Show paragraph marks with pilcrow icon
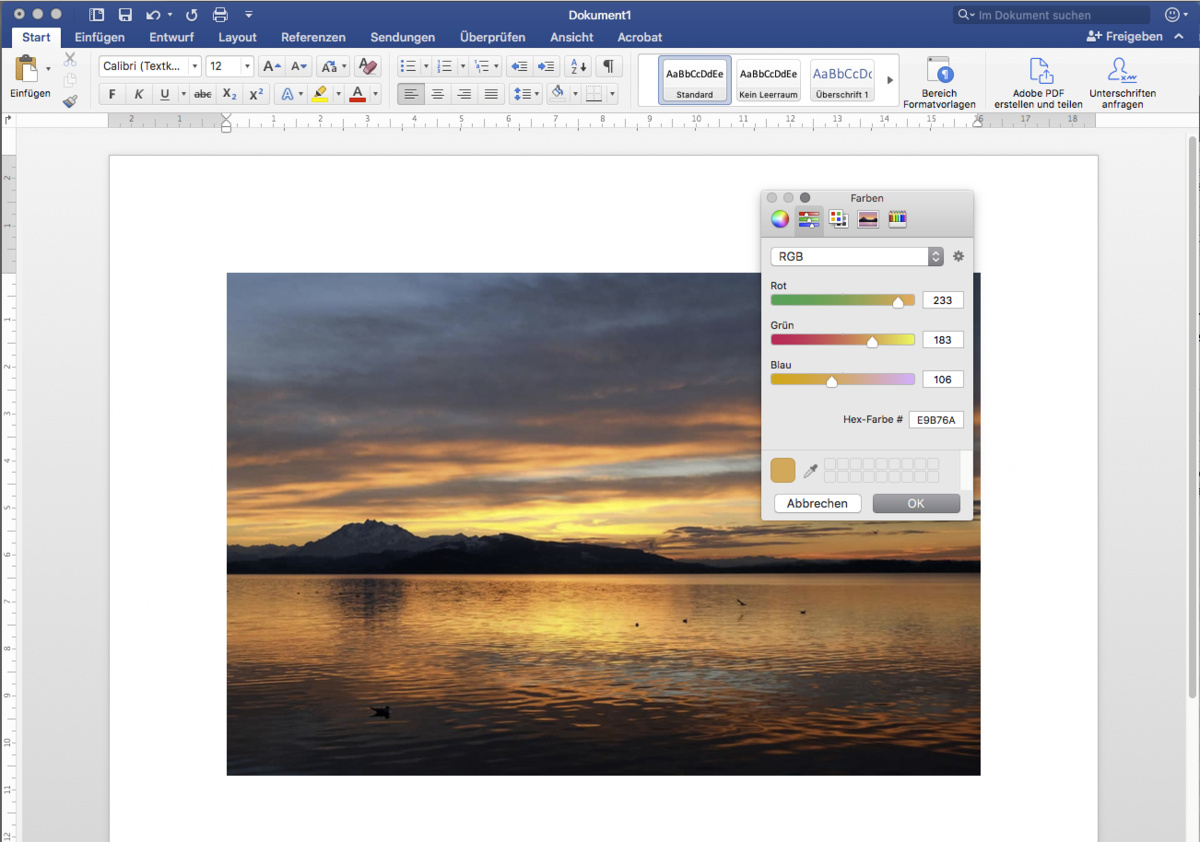The width and height of the screenshot is (1200, 842). point(607,67)
